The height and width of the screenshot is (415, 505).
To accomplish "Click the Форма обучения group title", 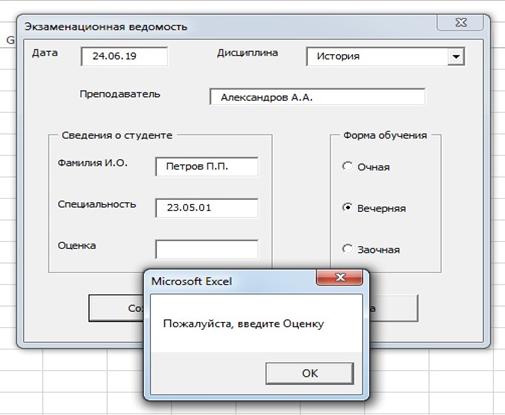I will [x=385, y=135].
